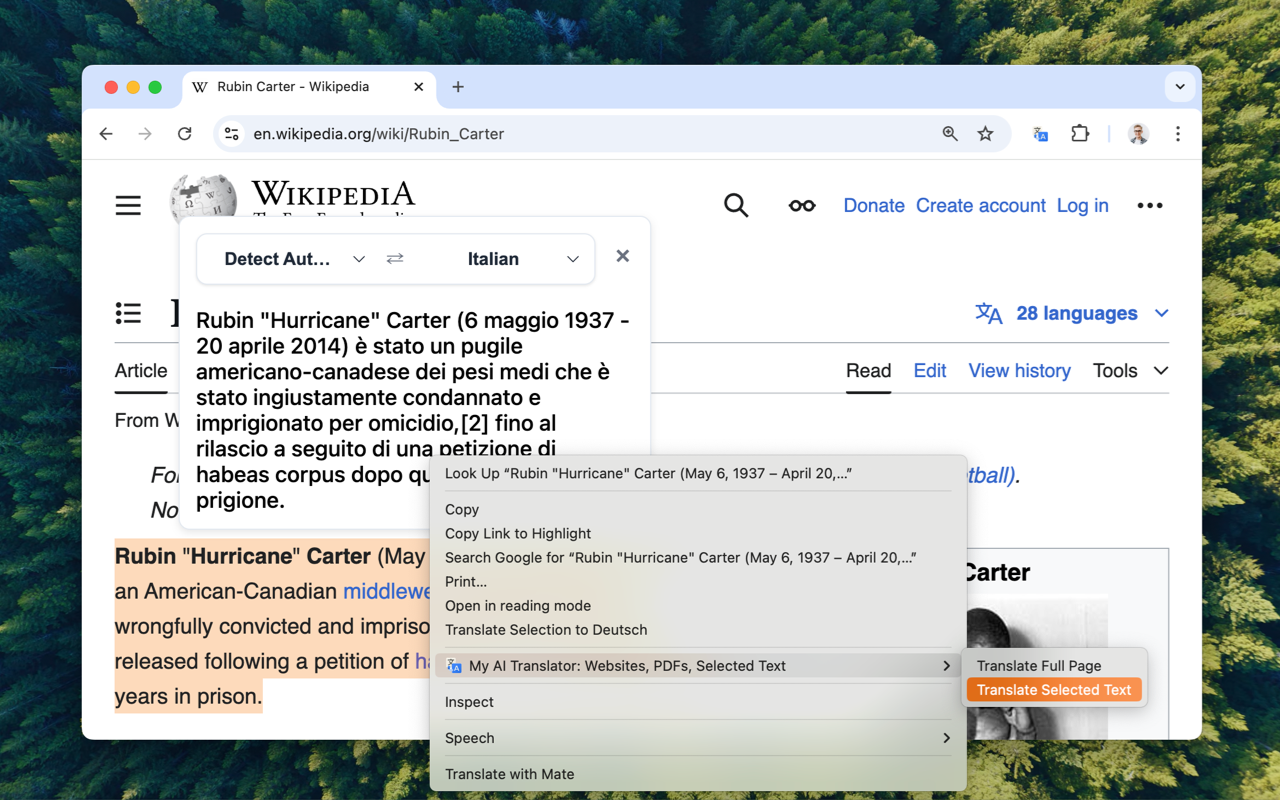The width and height of the screenshot is (1280, 800).
Task: Click the swap languages arrows icon
Action: coord(395,259)
